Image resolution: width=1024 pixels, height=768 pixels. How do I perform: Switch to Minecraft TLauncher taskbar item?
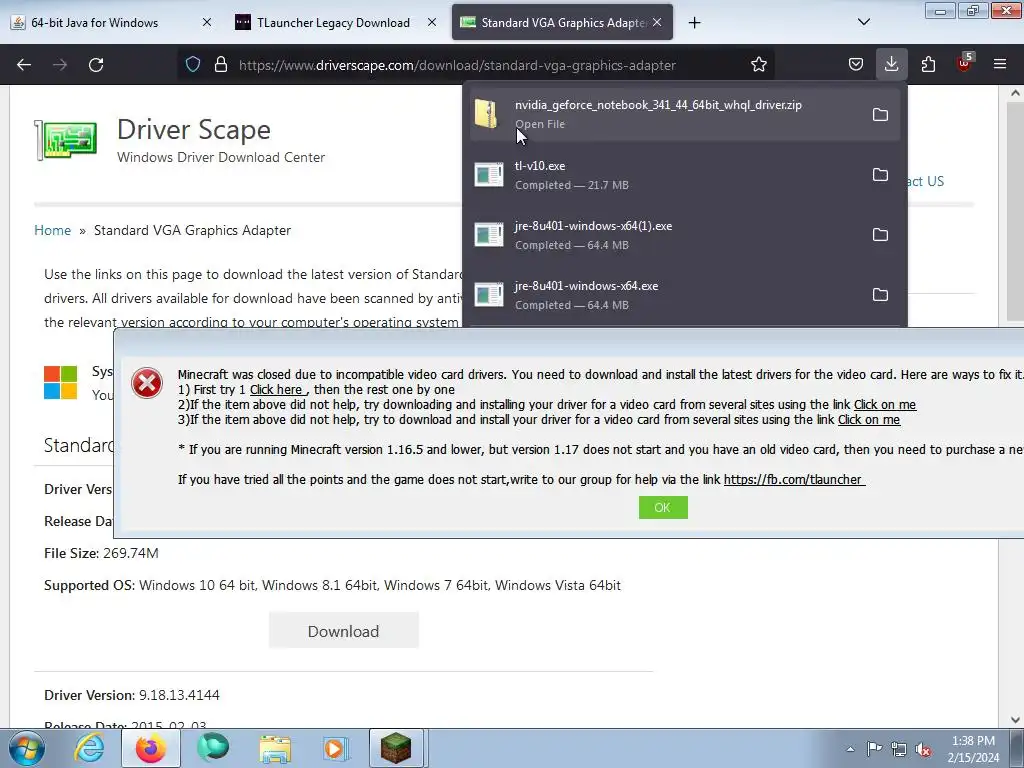point(396,749)
